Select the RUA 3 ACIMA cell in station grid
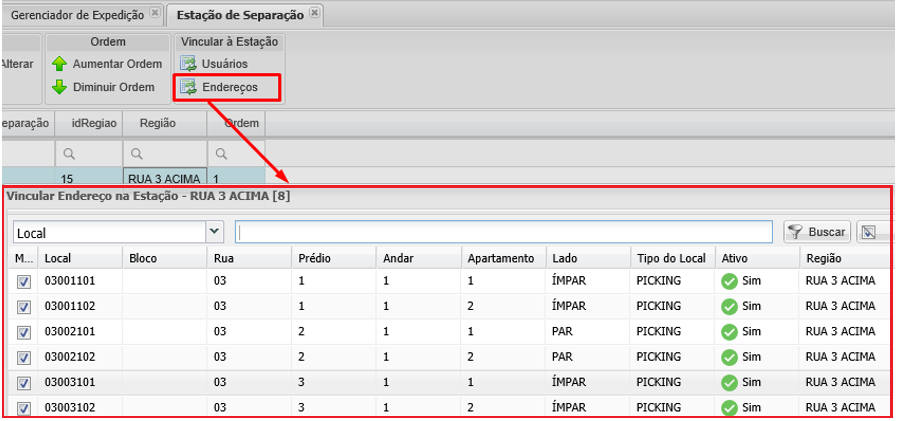 click(165, 178)
